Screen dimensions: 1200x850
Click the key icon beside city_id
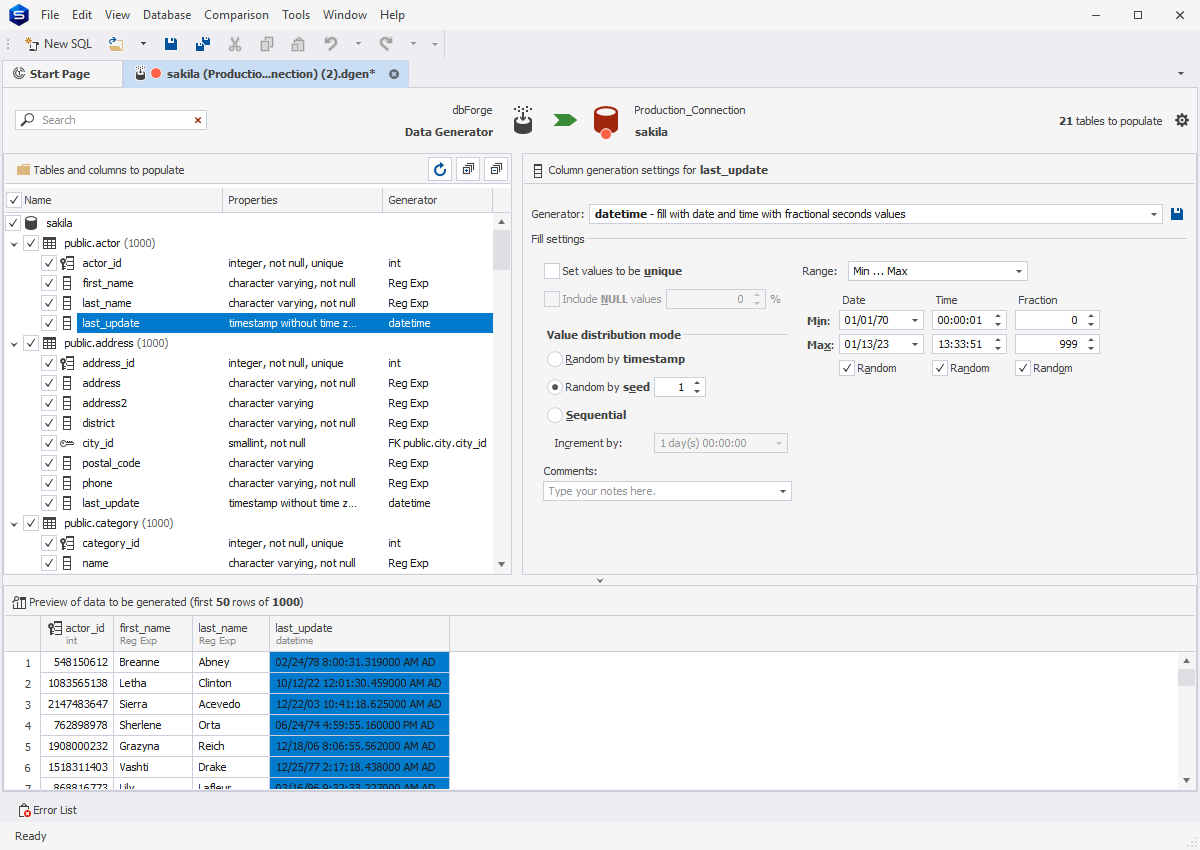pyautogui.click(x=67, y=443)
